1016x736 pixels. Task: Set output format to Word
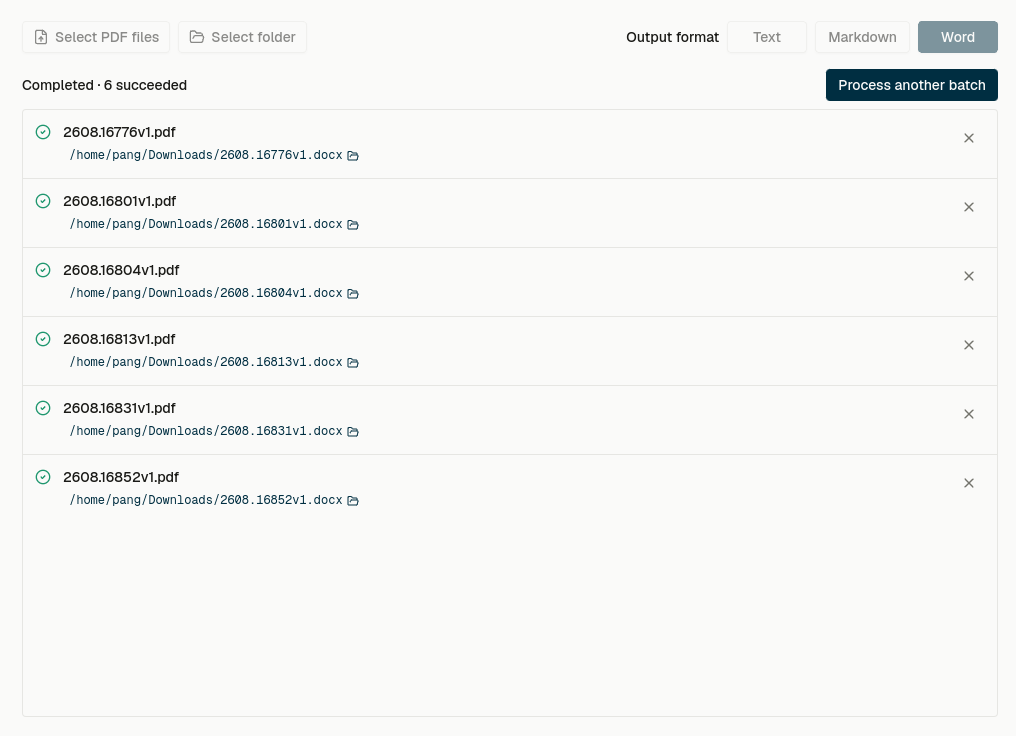click(x=958, y=37)
